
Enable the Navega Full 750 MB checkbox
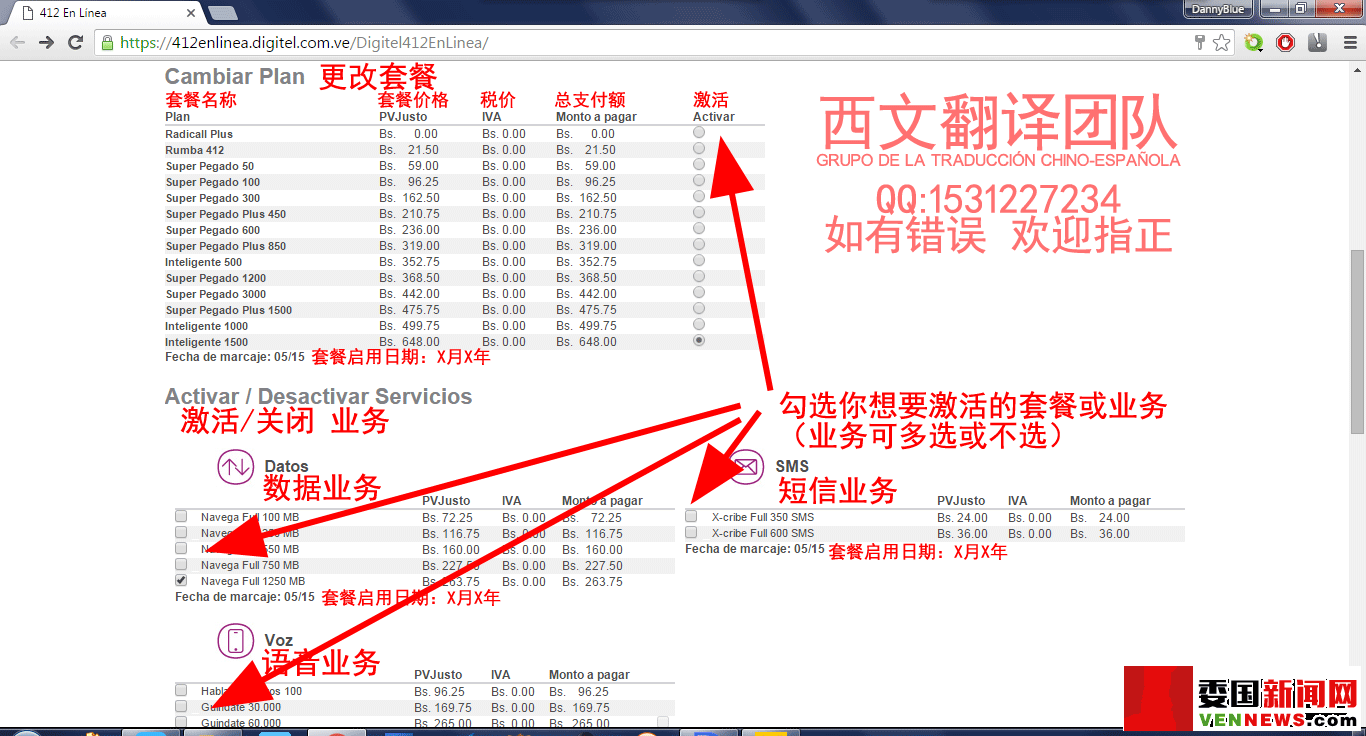tap(181, 565)
